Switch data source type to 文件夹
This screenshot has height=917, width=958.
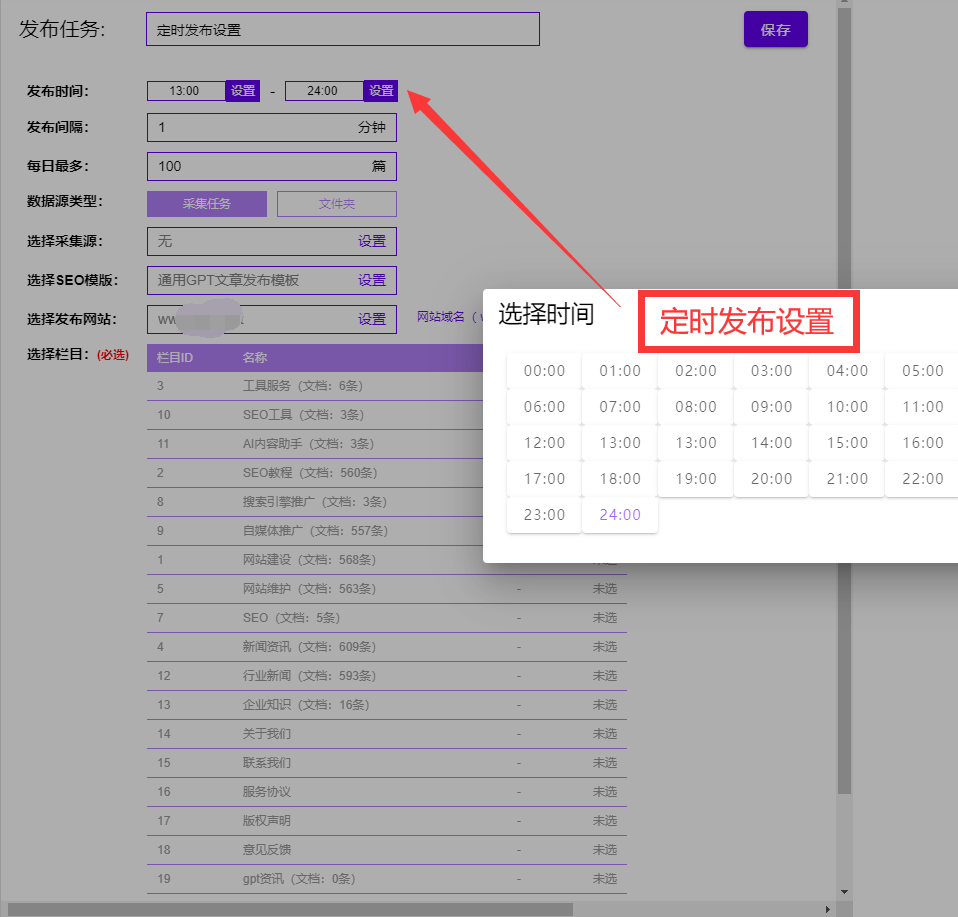337,204
